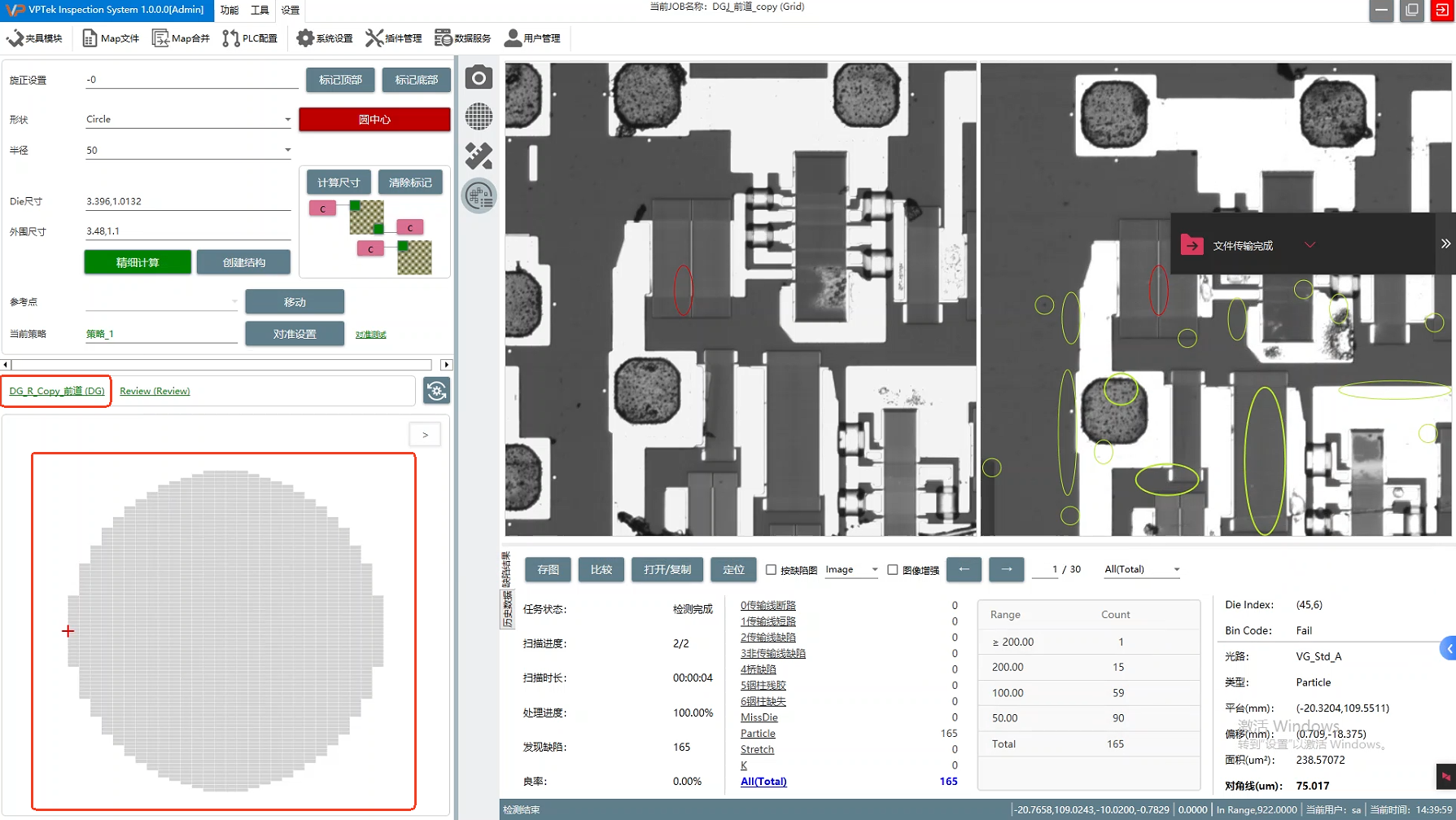Screen dimensions: 1456x820
Task: Click the 创建结构 button
Action: (243, 262)
